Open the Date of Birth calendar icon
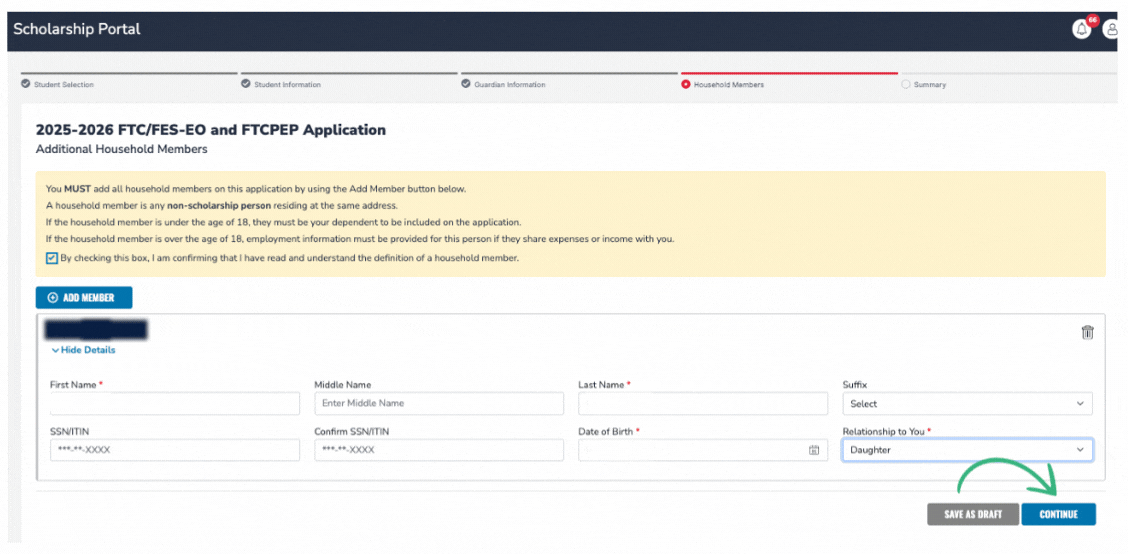The width and height of the screenshot is (1128, 554). 814,450
